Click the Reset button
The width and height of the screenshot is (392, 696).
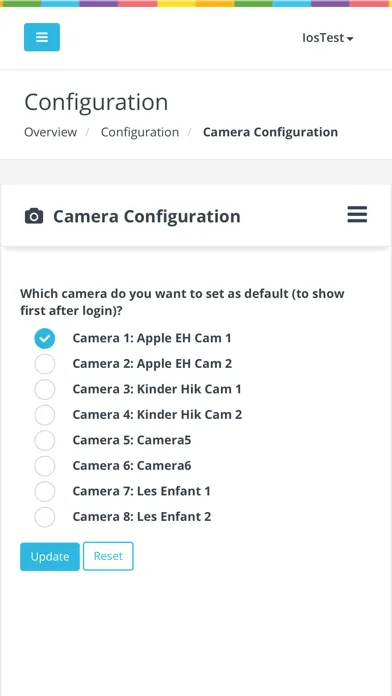point(108,556)
